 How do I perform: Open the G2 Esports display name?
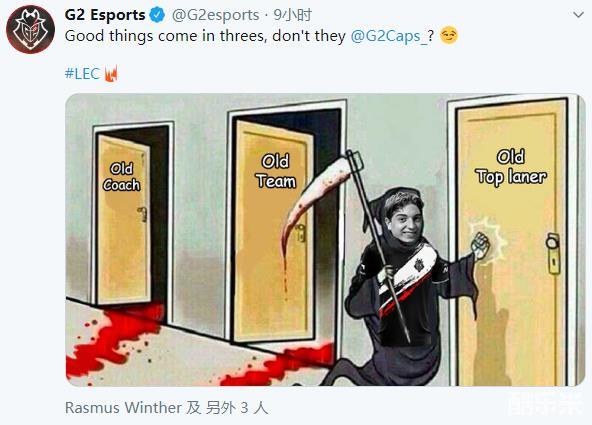[x=105, y=15]
